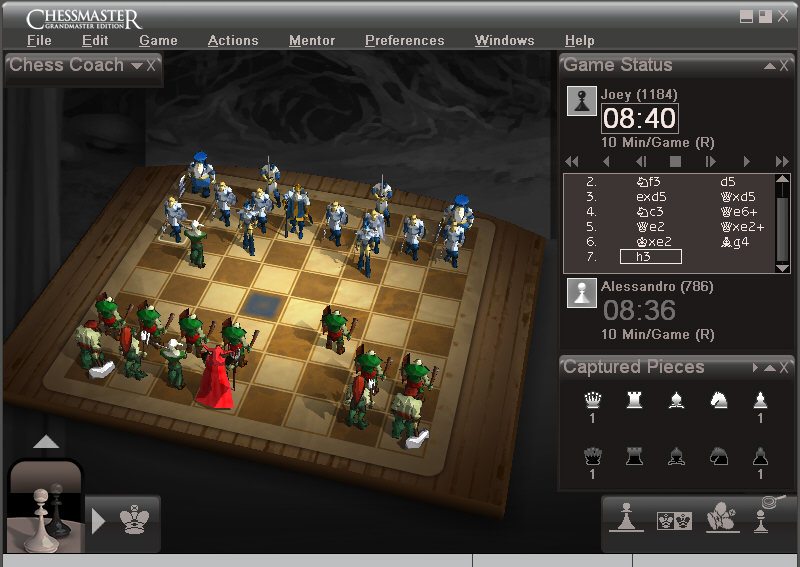Select move Qxd5 in move list

tap(738, 197)
